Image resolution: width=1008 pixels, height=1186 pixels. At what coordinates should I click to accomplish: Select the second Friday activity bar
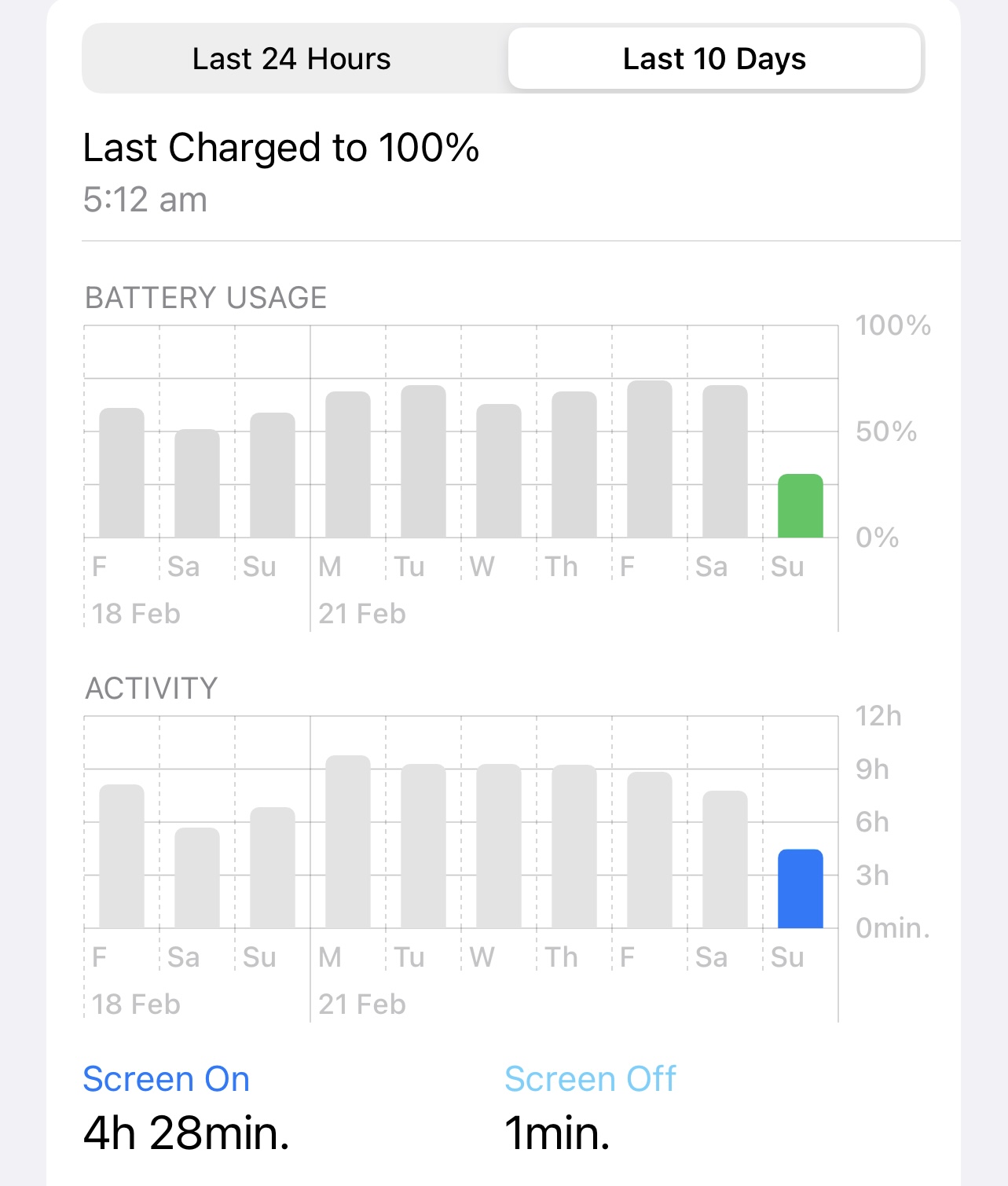(x=650, y=850)
